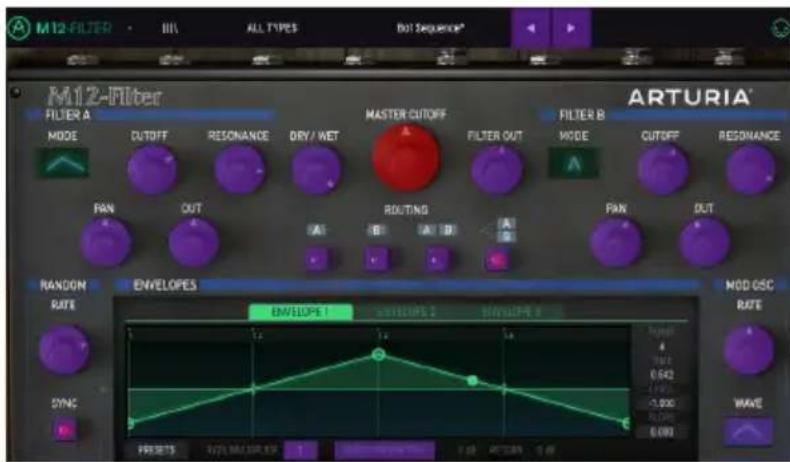
Task: Click the Random Rate knob
Action: click(x=64, y=350)
